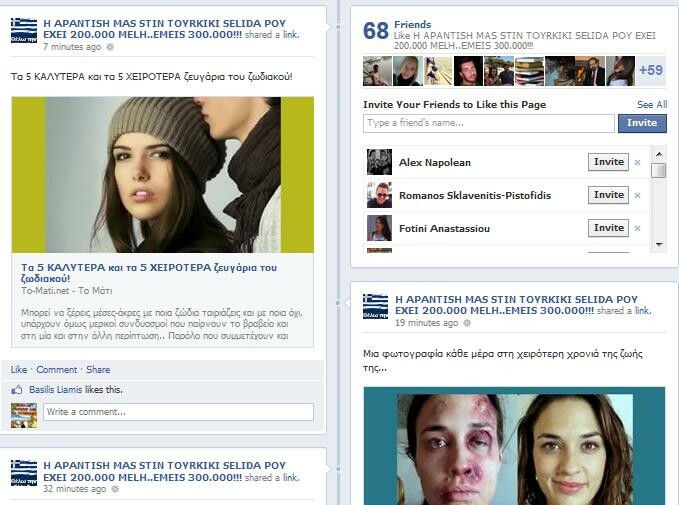The width and height of the screenshot is (679, 505).
Task: Focus the Type a friend's name field
Action: 489,123
